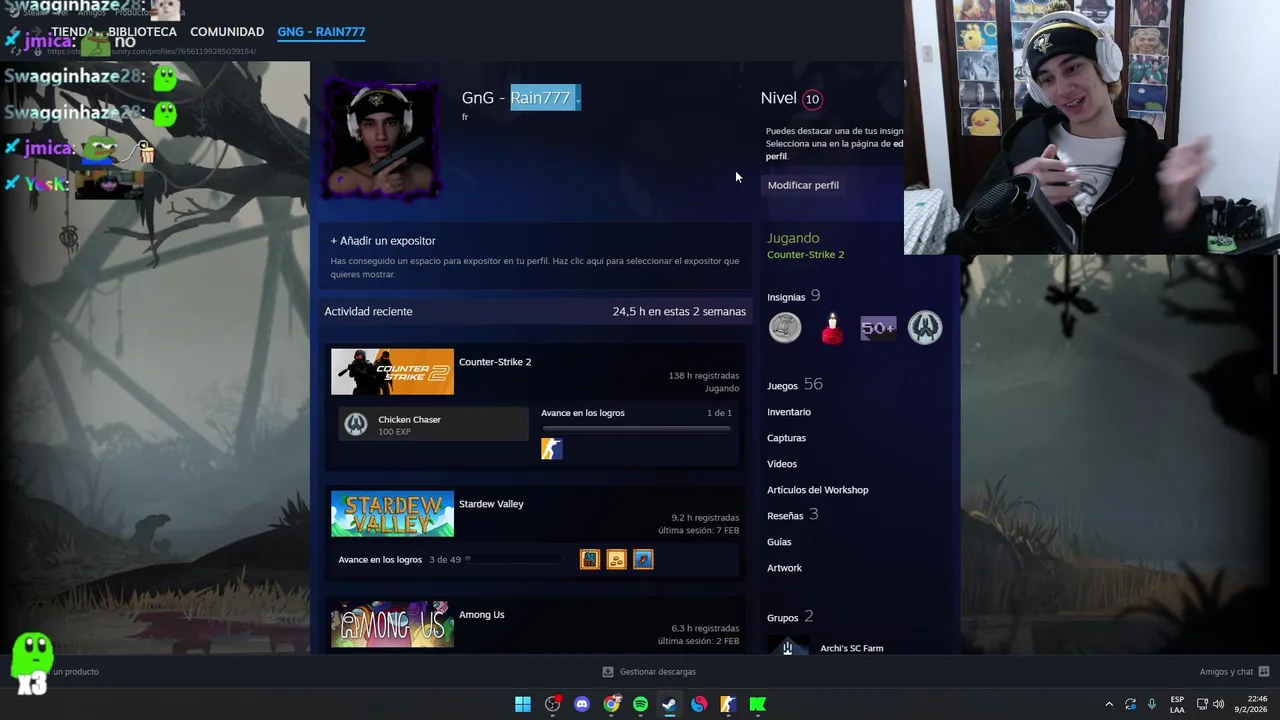Go to the Tienda tab
1280x720 pixels.
(72, 32)
